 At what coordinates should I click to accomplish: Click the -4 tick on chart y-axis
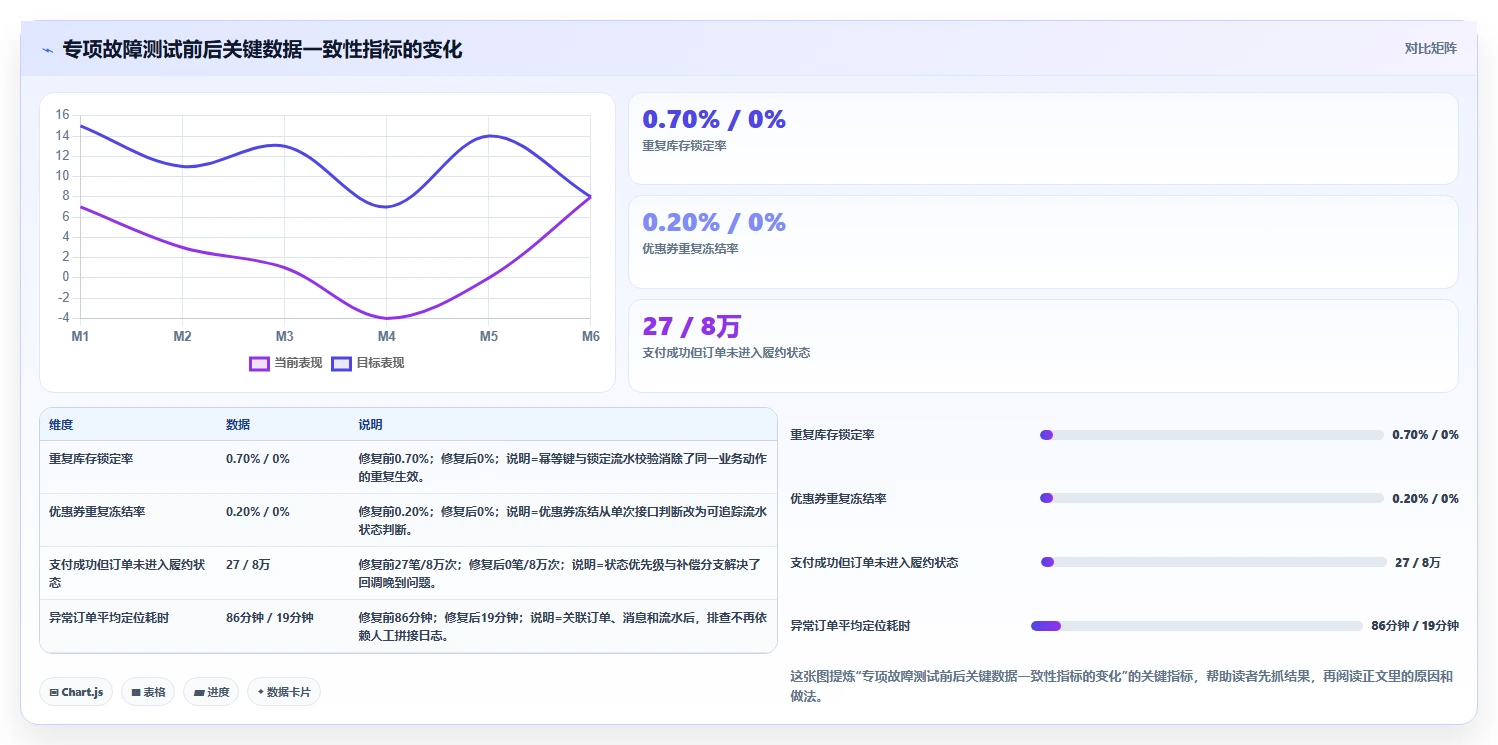[64, 318]
